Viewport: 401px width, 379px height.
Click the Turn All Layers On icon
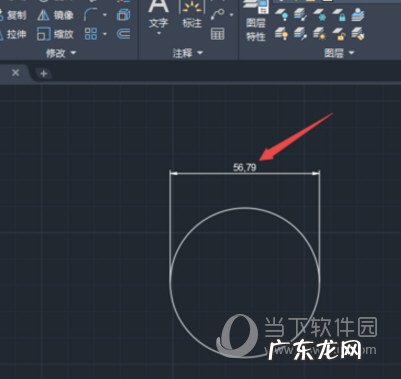point(281,34)
